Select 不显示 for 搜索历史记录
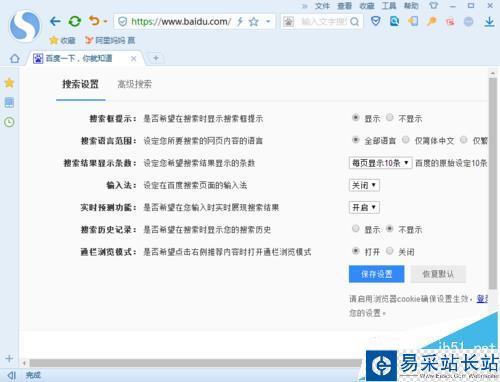 (x=390, y=229)
